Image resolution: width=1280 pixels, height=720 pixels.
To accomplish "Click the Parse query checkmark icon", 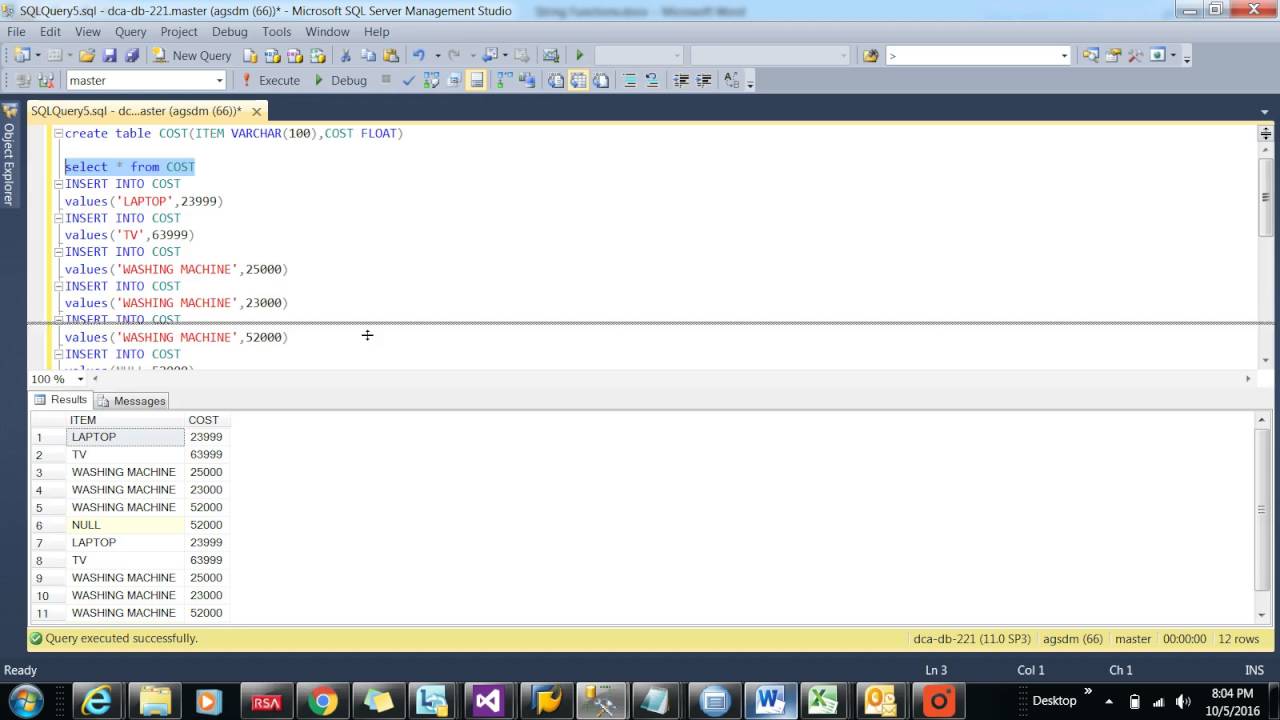I will tap(409, 80).
